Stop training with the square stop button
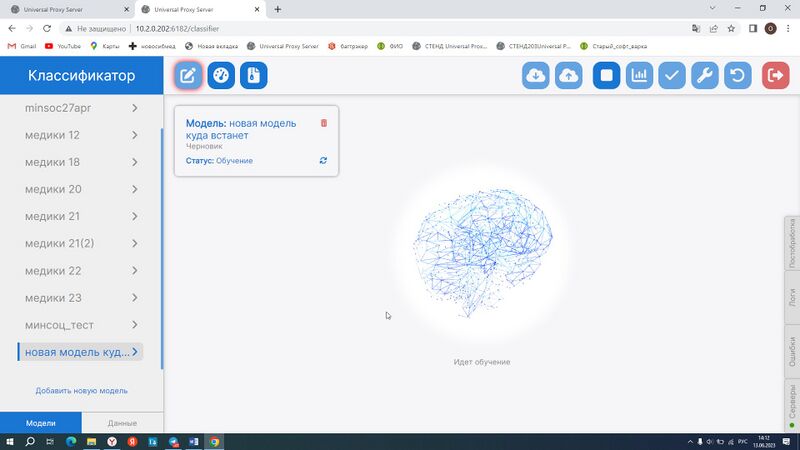800x450 pixels. click(606, 76)
